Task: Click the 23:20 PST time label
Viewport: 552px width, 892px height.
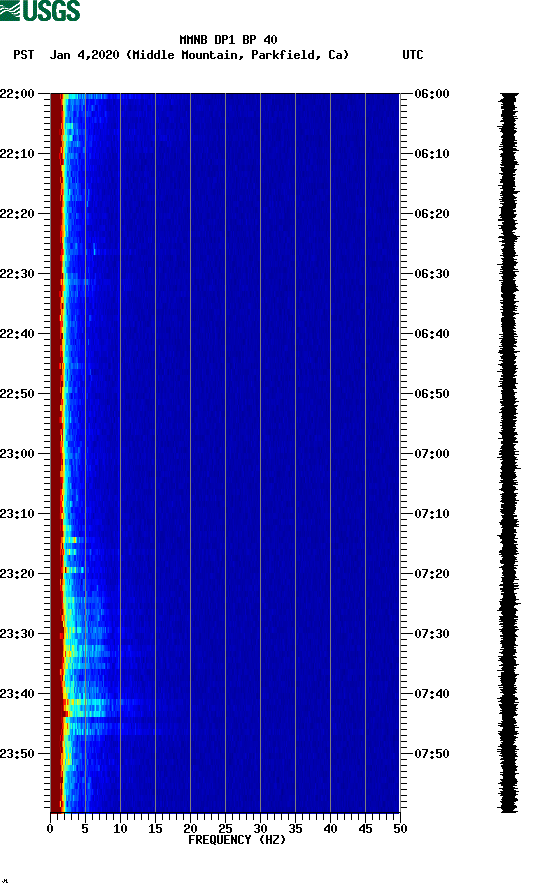Action: [17, 574]
